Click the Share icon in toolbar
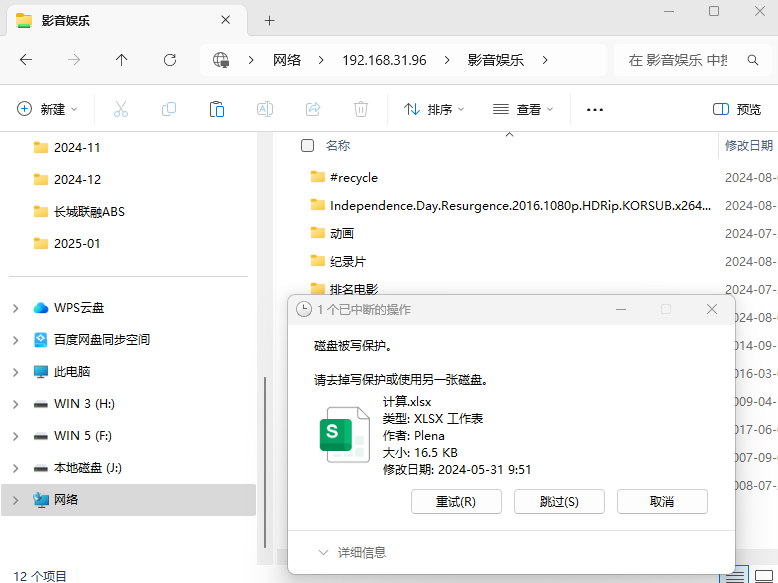Screen dimensions: 778x583 tap(313, 109)
